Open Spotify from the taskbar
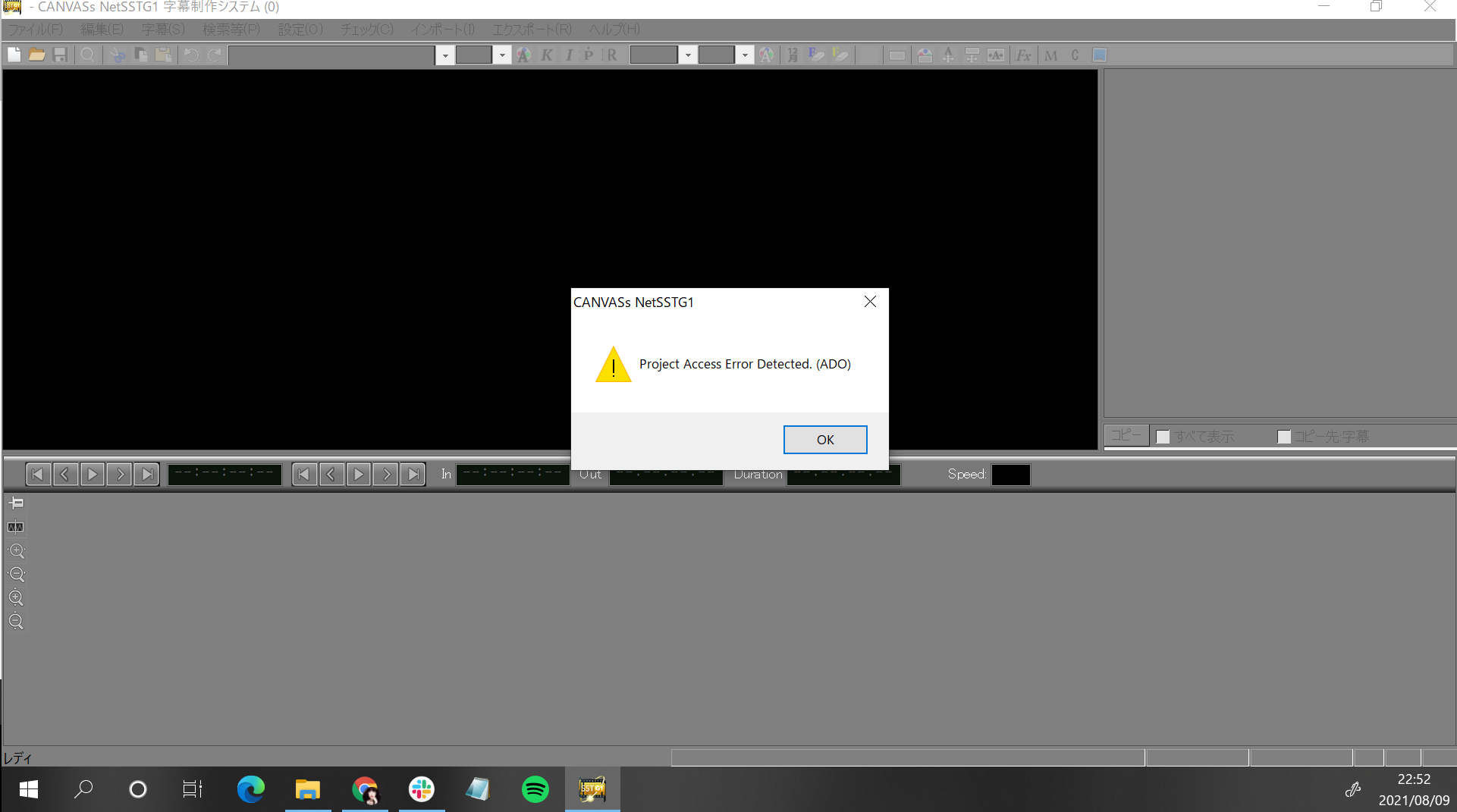The height and width of the screenshot is (812, 1457). [x=535, y=789]
